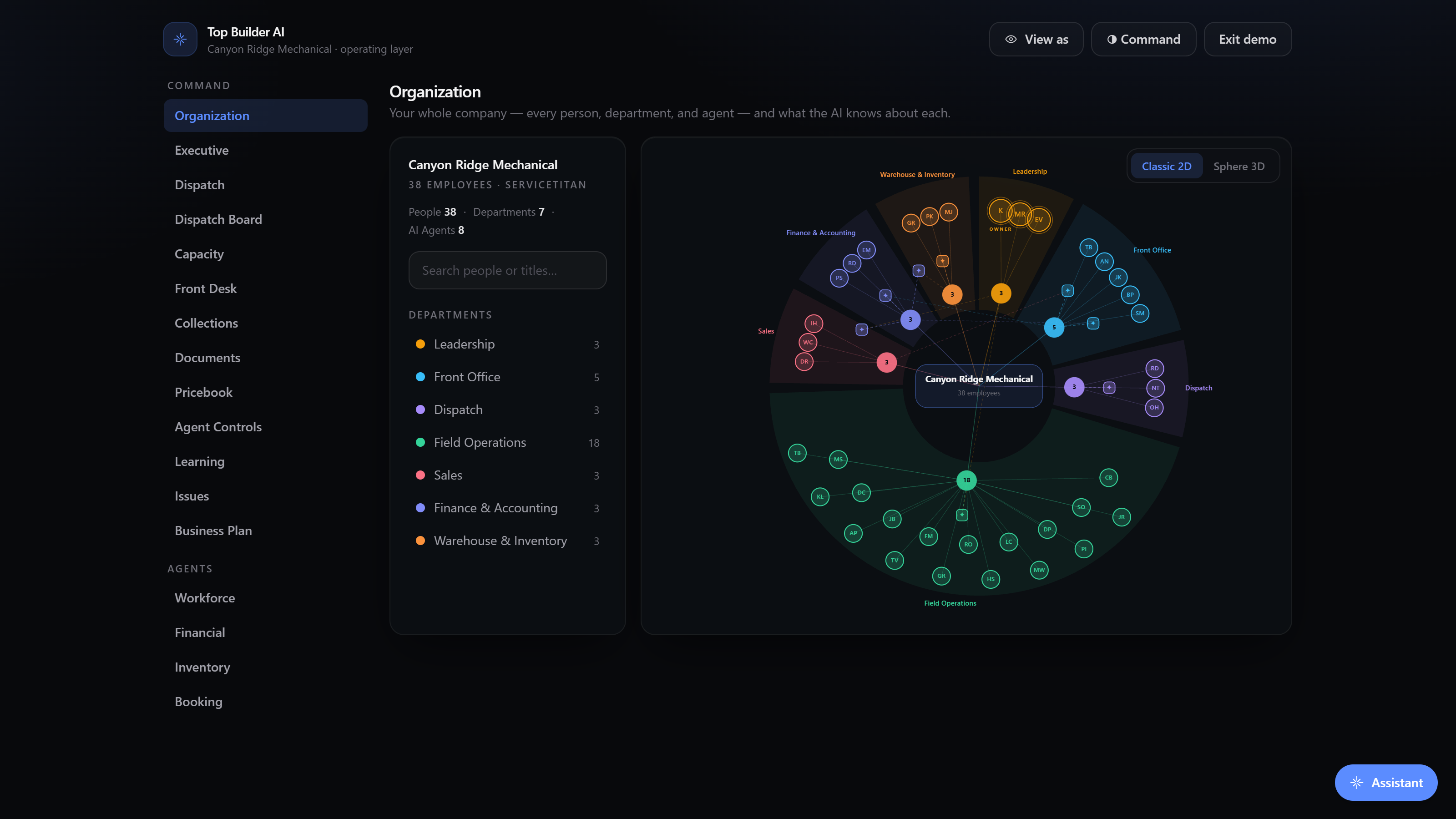Open the Business Plan page
The image size is (1456, 819).
click(265, 530)
